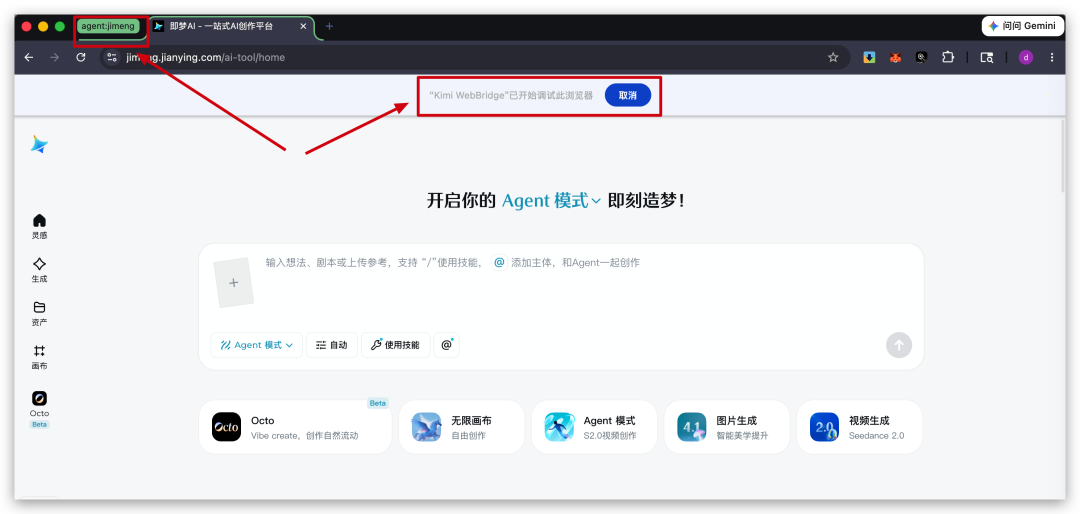Viewport: 1080px width, 514px height.
Task: Click the 使用技能 button
Action: coord(395,345)
